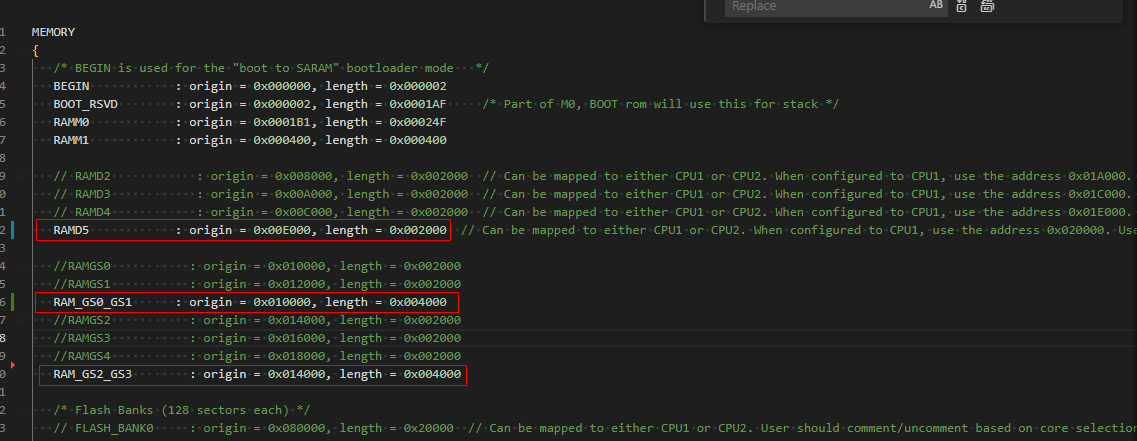Collapse the fold chevron beside // RAMD2 comment

[20, 176]
